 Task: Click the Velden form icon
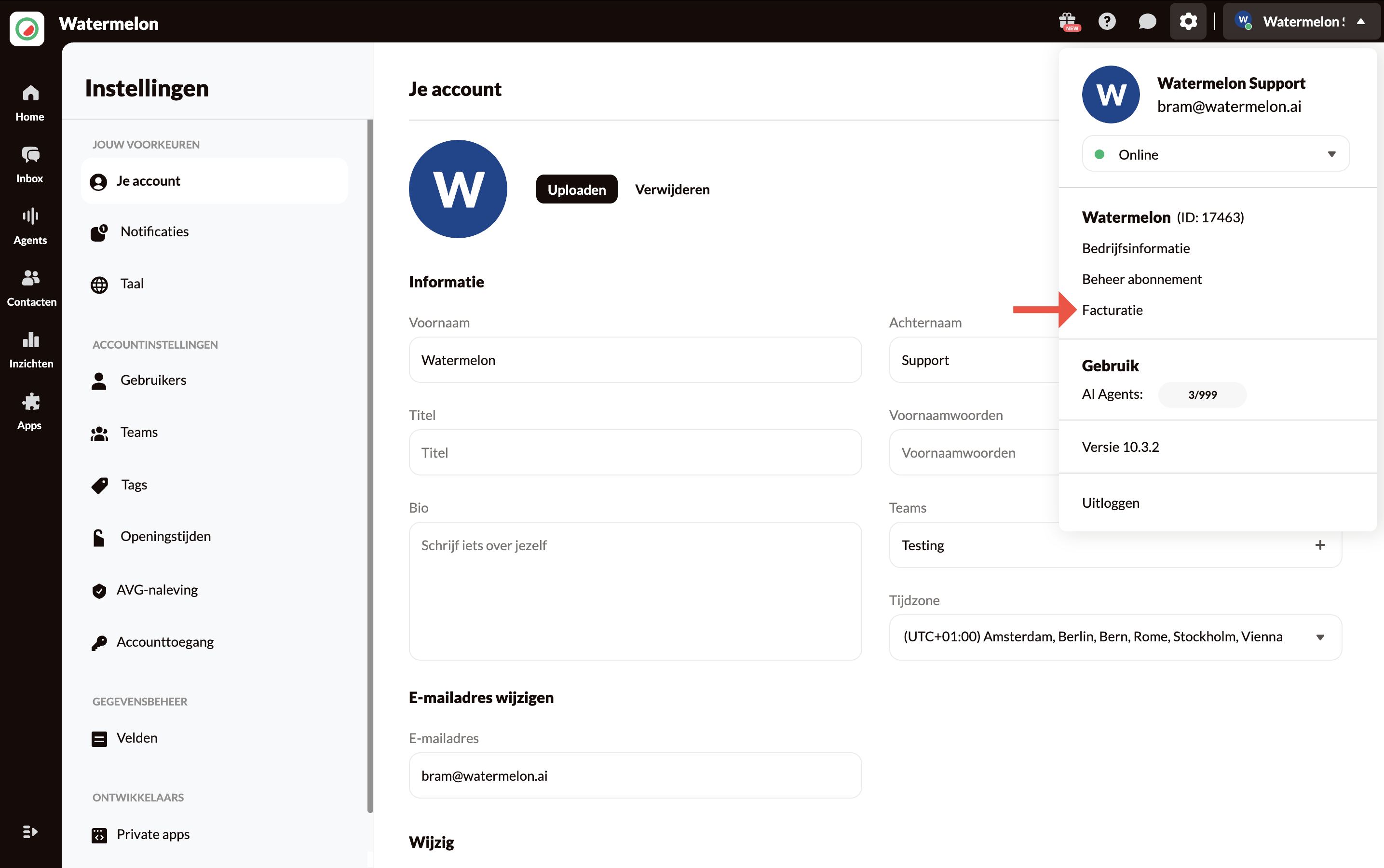tap(99, 739)
